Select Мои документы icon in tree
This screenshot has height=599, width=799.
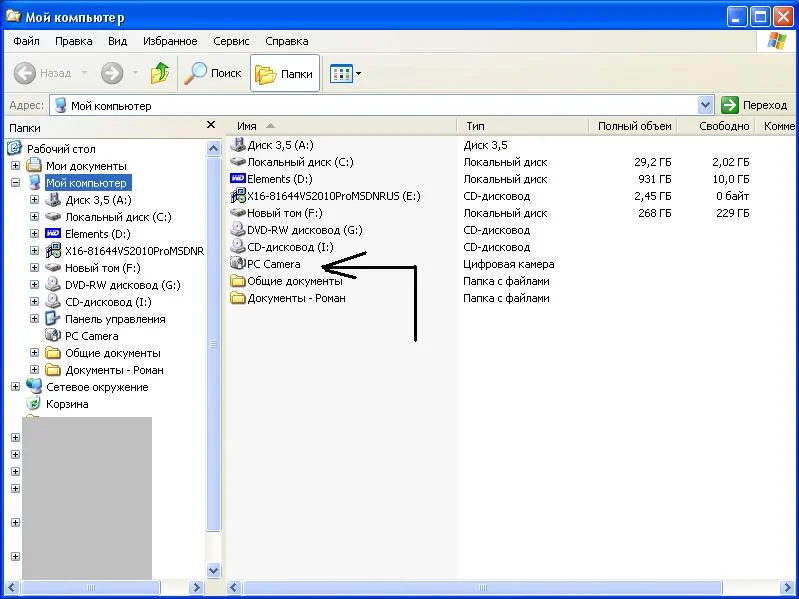pyautogui.click(x=34, y=166)
